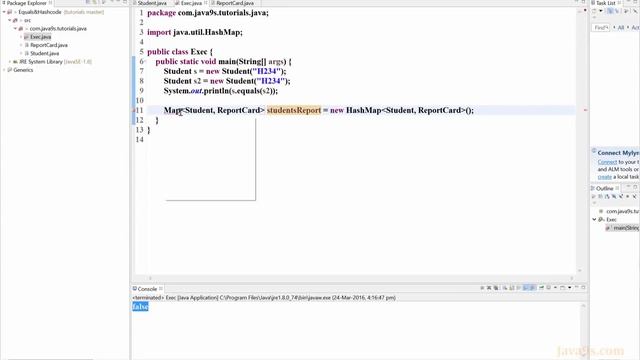Image resolution: width=640 pixels, height=360 pixels.
Task: Collapse the src folder node
Action: click(x=10, y=20)
